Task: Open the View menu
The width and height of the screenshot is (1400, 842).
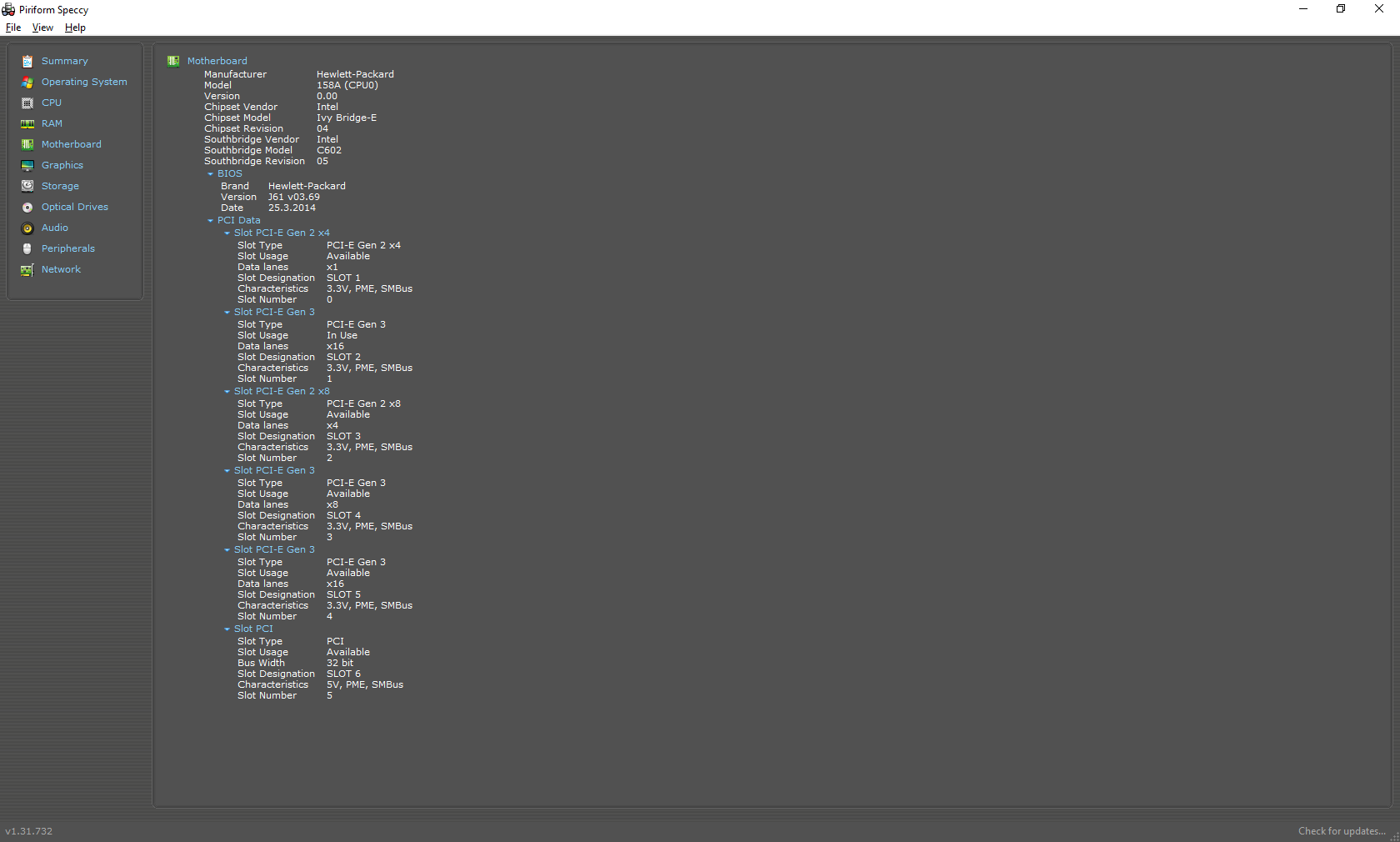Action: tap(42, 28)
